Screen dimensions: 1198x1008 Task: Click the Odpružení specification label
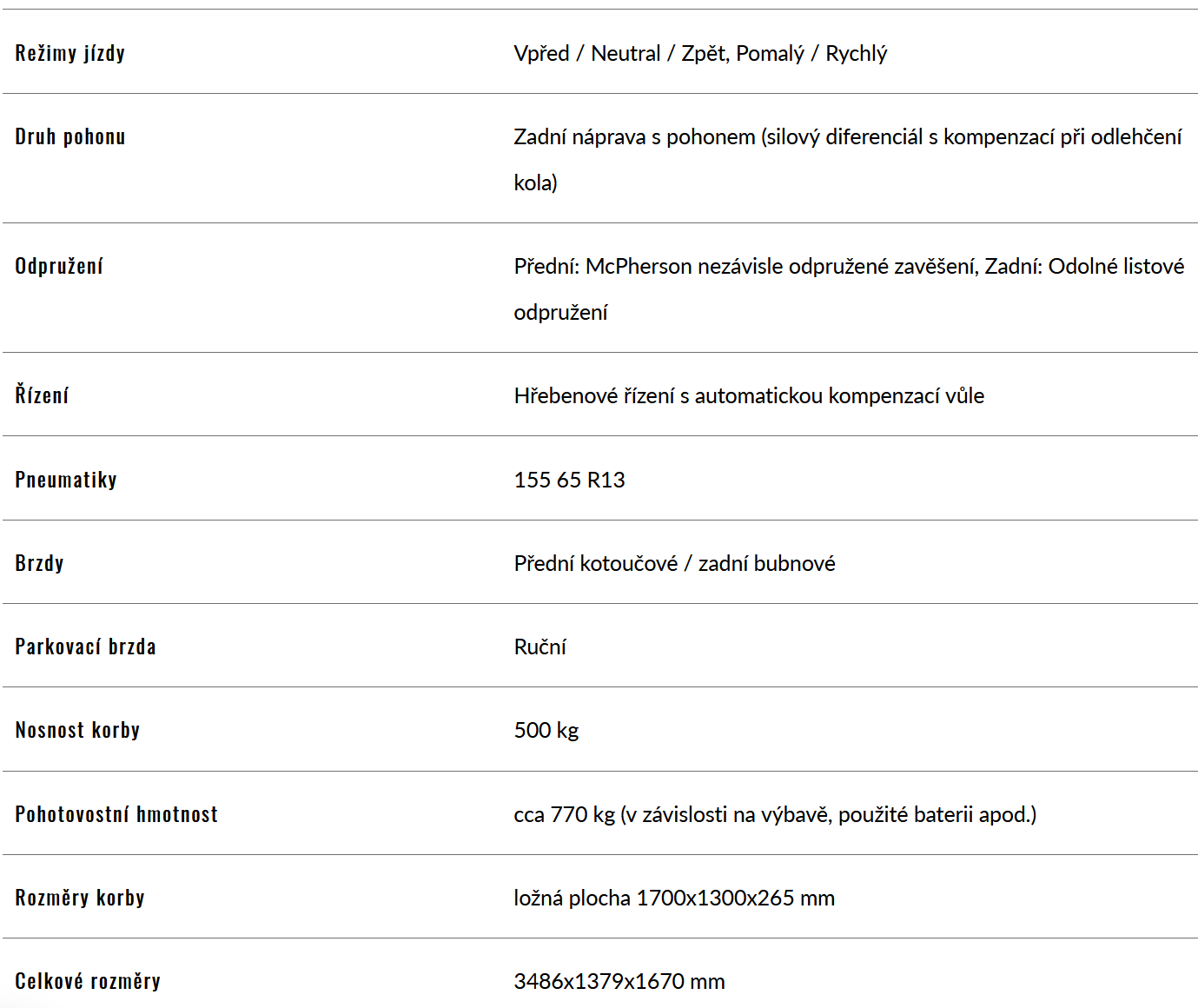[x=59, y=266]
